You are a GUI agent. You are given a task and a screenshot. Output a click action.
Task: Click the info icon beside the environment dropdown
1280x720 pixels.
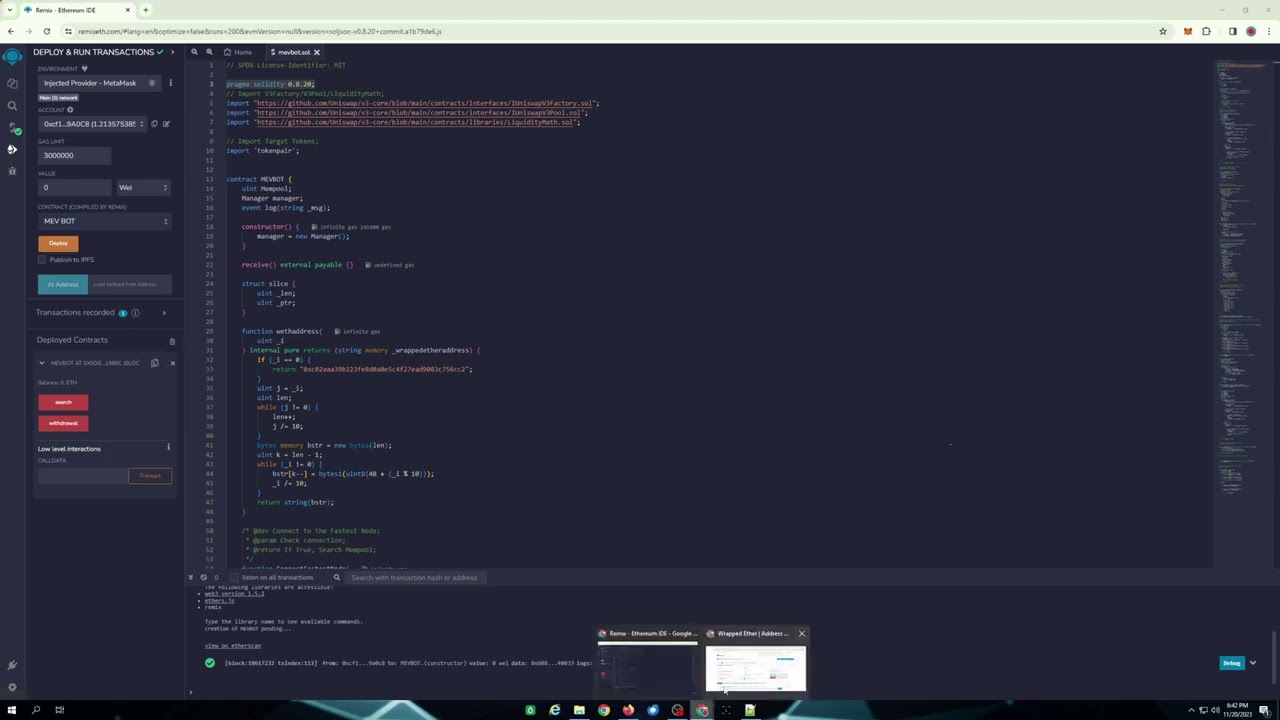[170, 83]
